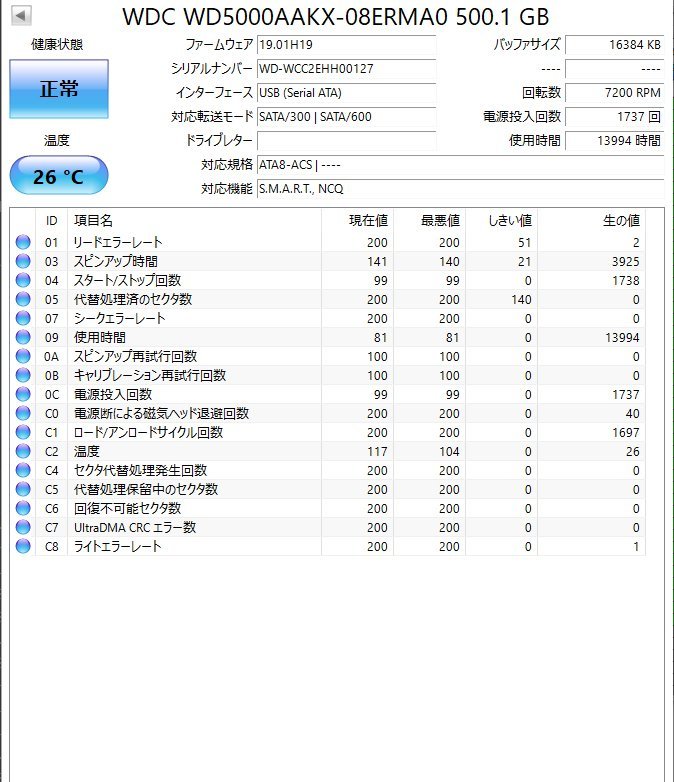The image size is (674, 782).
Task: Click the status orb for C0 row
Action: [x=23, y=413]
